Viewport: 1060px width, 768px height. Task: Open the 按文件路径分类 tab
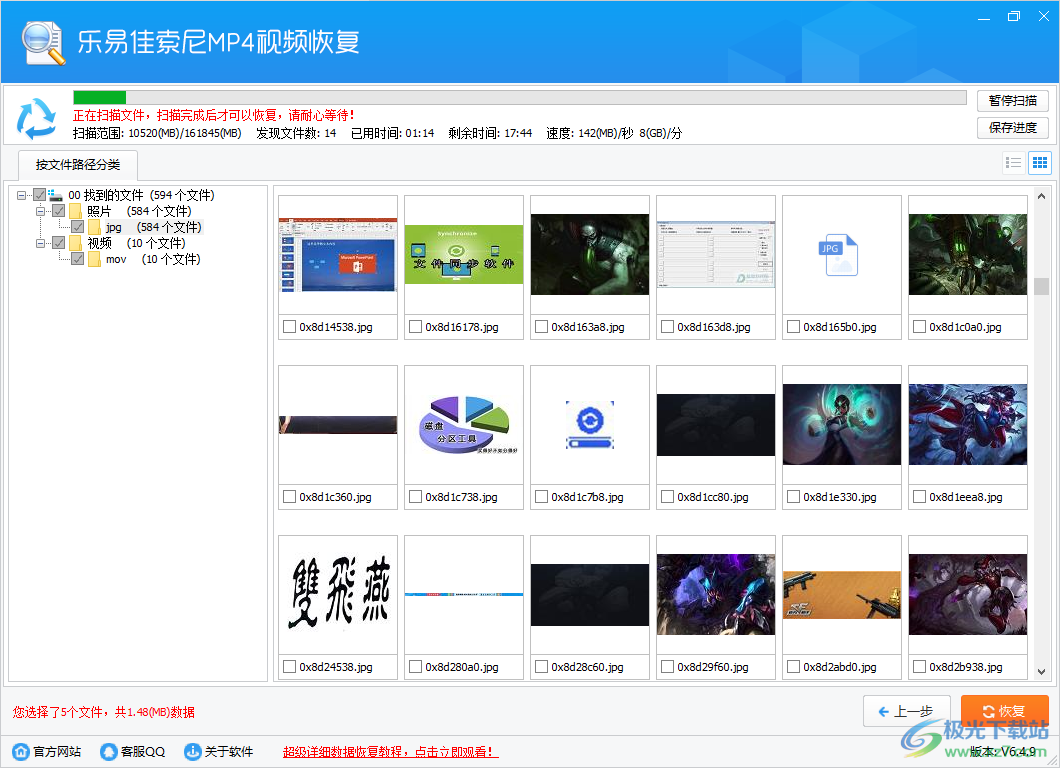78,165
